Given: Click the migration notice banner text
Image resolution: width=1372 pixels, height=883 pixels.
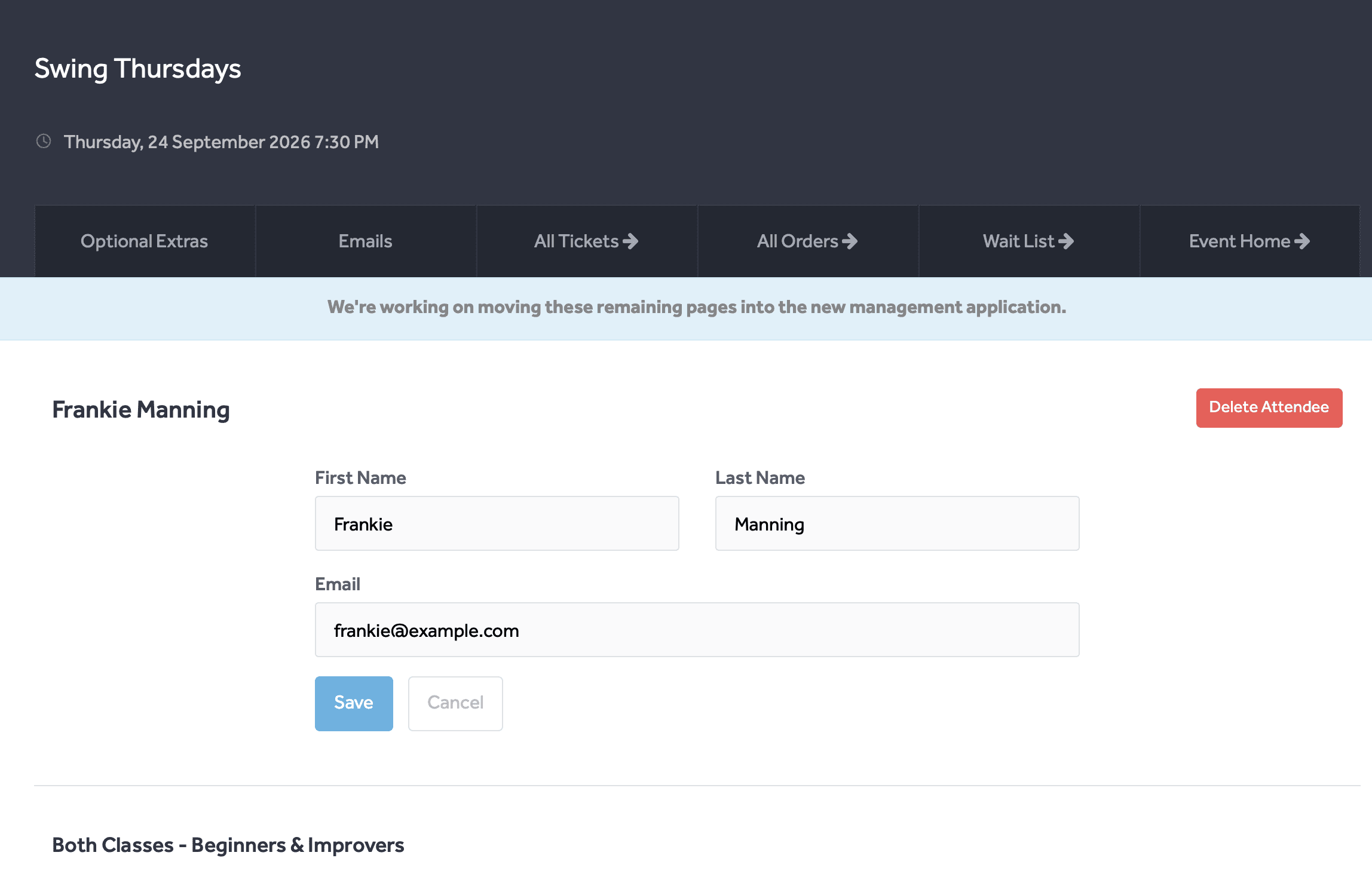Looking at the screenshot, I should pos(697,307).
